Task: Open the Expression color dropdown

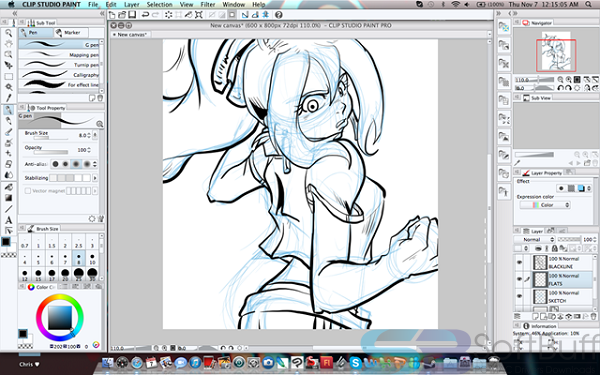Action: point(545,205)
